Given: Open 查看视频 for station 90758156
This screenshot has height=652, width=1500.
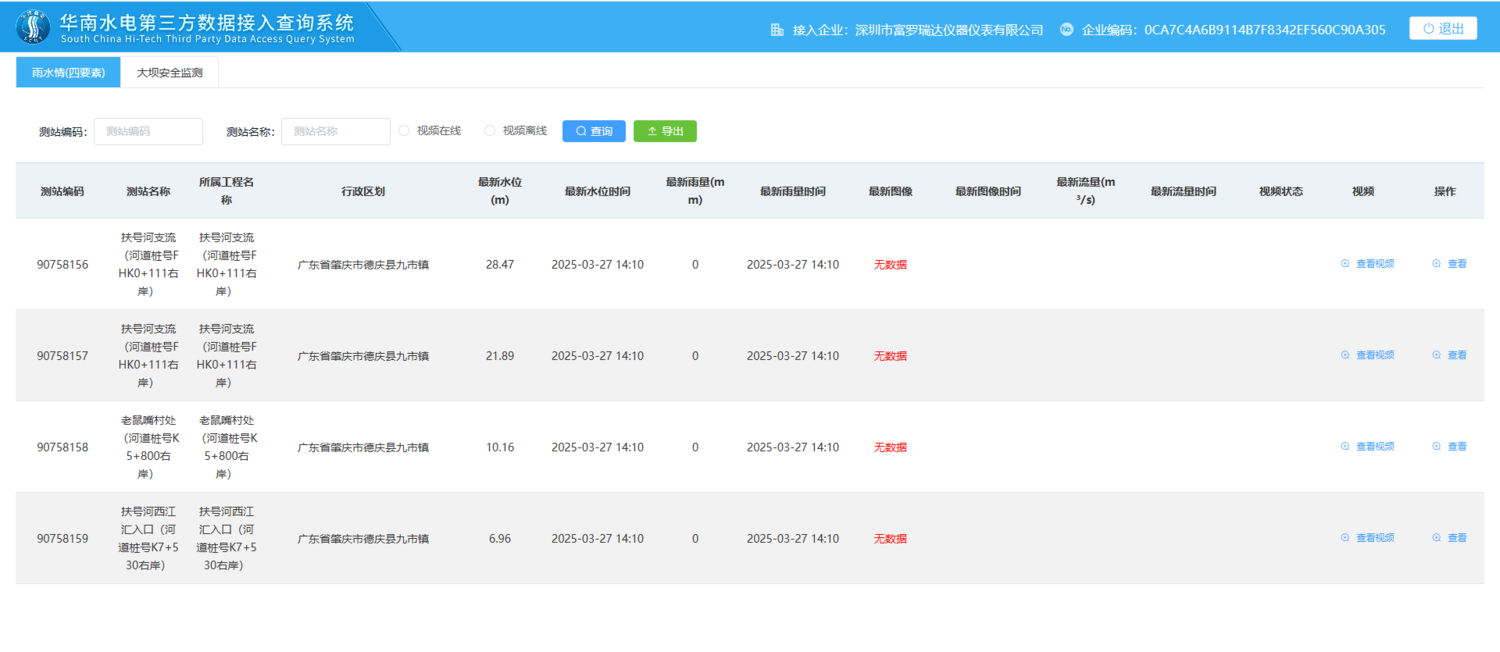Looking at the screenshot, I should 1367,264.
